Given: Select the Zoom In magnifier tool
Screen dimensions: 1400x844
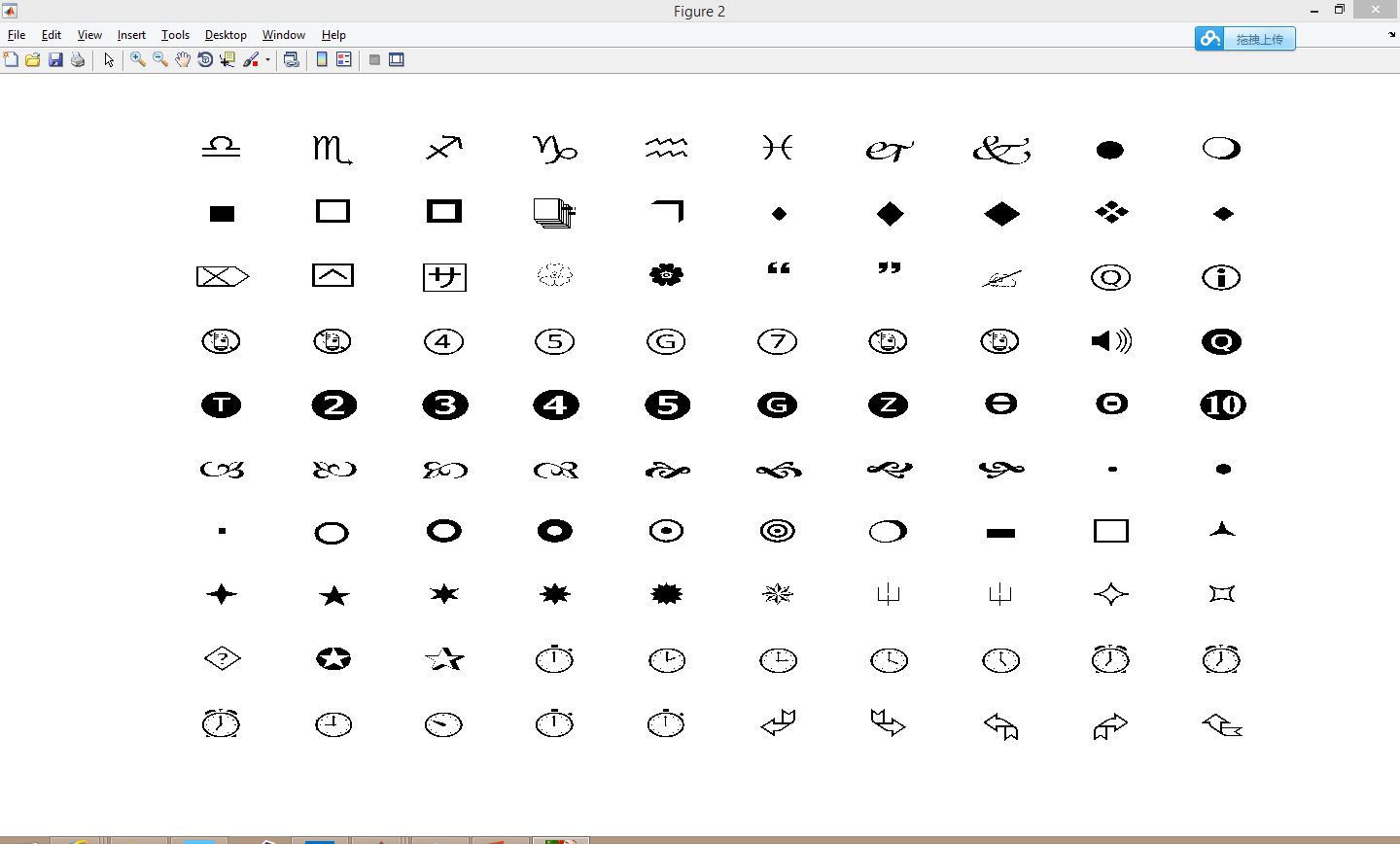Looking at the screenshot, I should 138,59.
